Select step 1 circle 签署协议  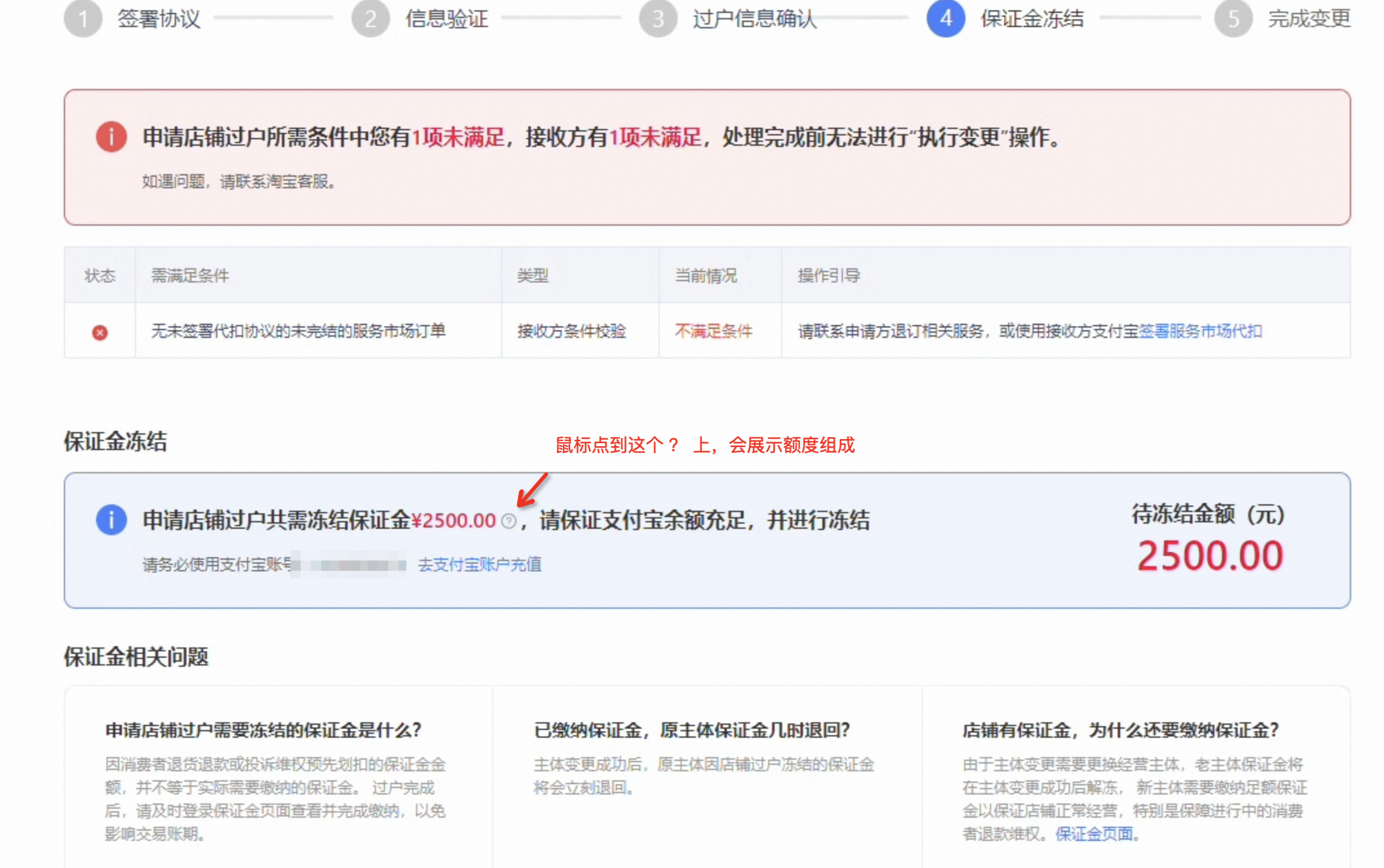[x=83, y=18]
